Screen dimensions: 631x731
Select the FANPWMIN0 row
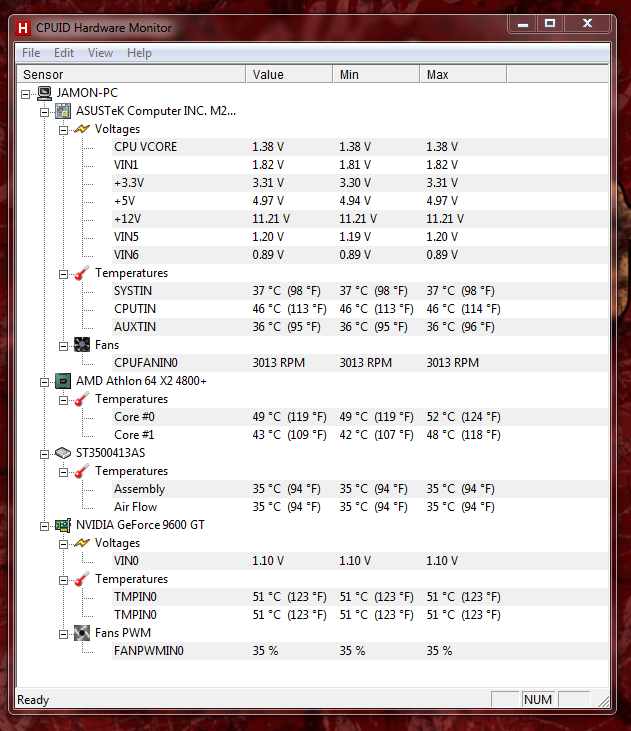click(360, 651)
